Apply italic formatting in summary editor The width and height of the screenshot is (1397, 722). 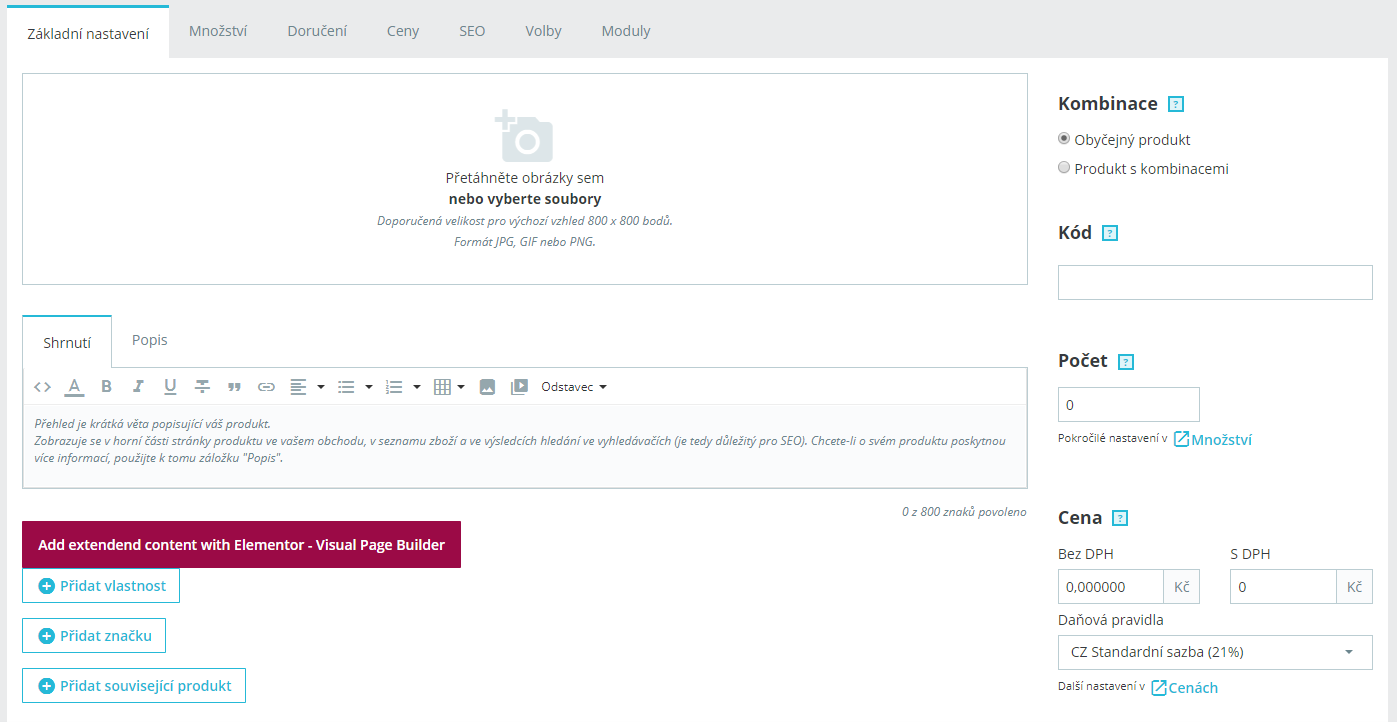point(138,387)
